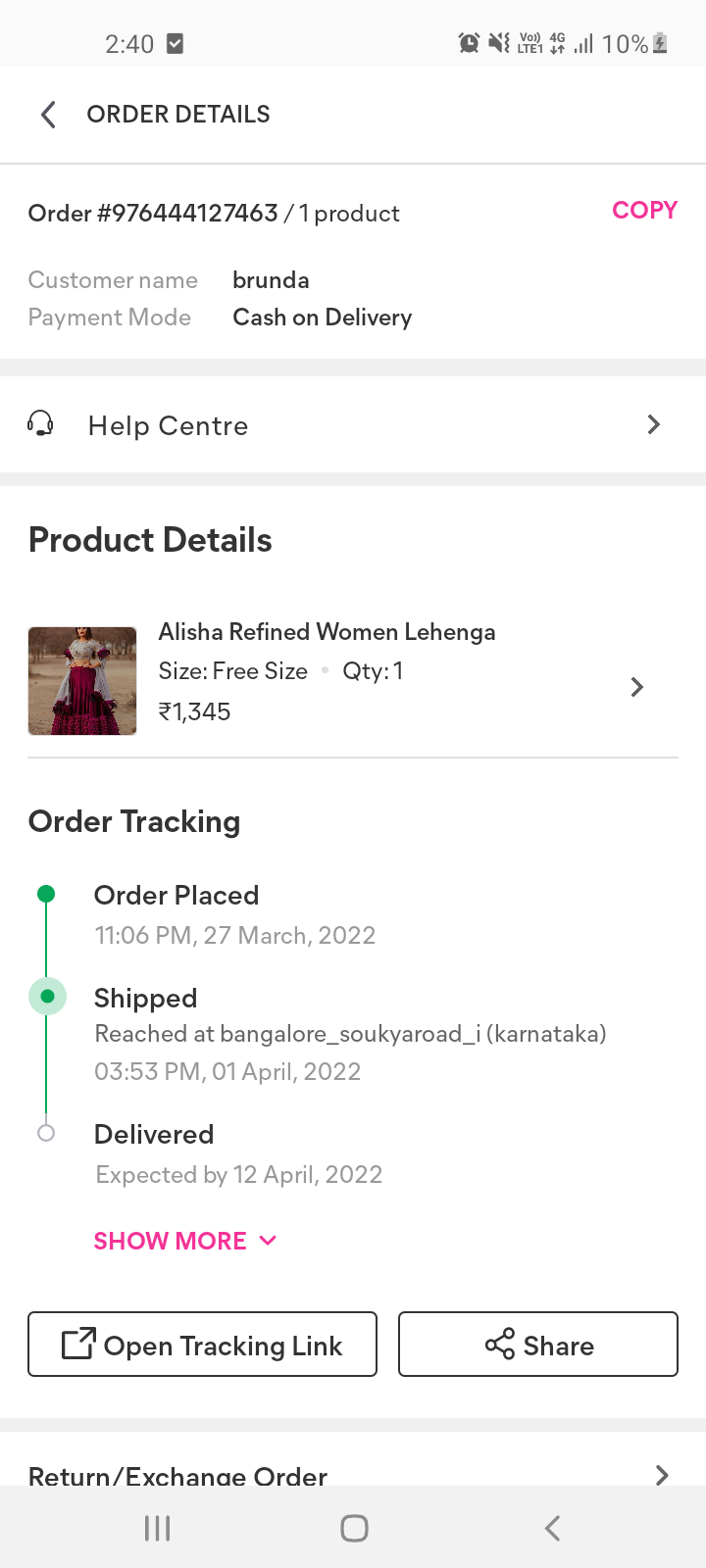Tap Android recent apps navigation icon
Screen dimensions: 706x1568
point(157,1528)
